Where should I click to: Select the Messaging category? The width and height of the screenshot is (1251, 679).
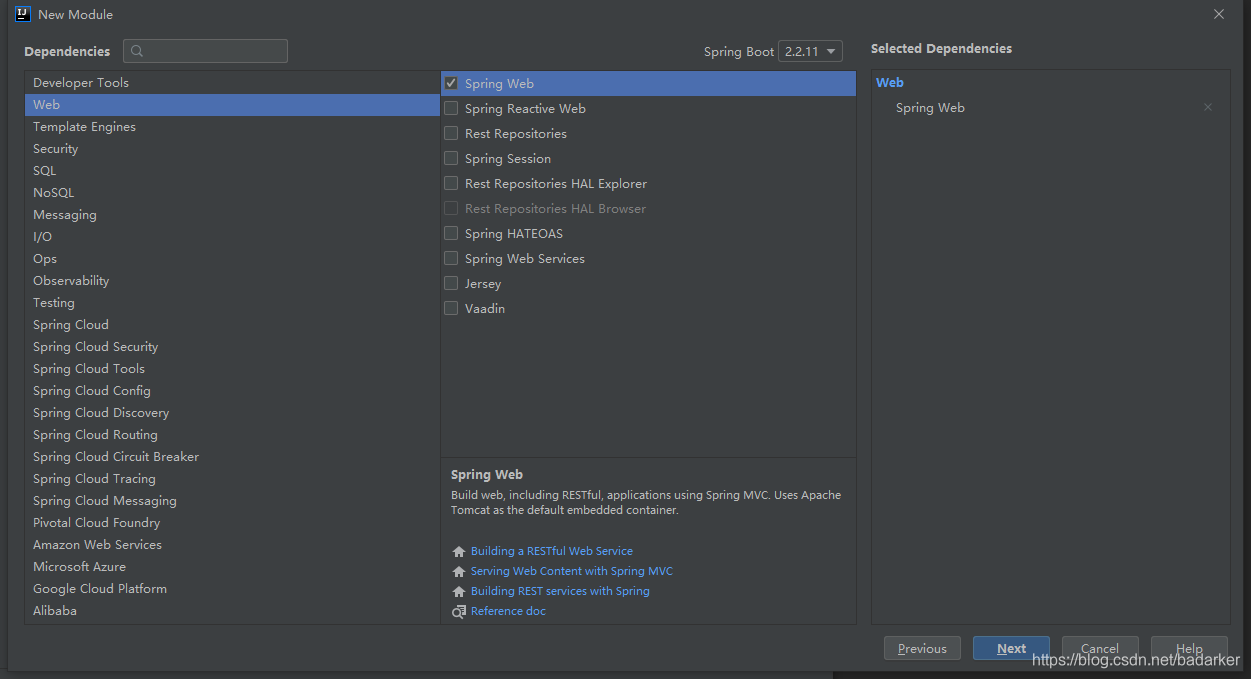pyautogui.click(x=232, y=215)
